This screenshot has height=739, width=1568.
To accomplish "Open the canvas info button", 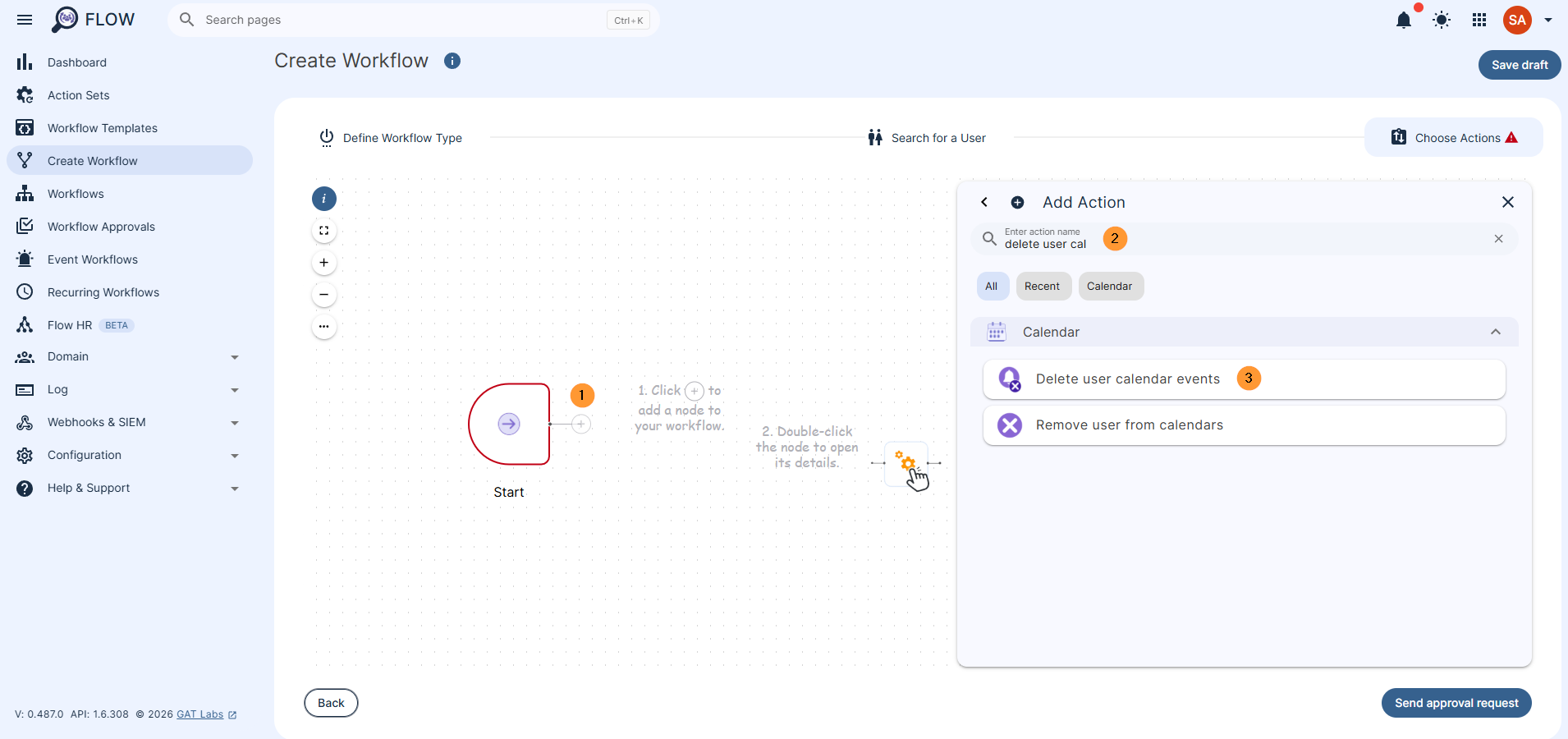I will [x=324, y=199].
